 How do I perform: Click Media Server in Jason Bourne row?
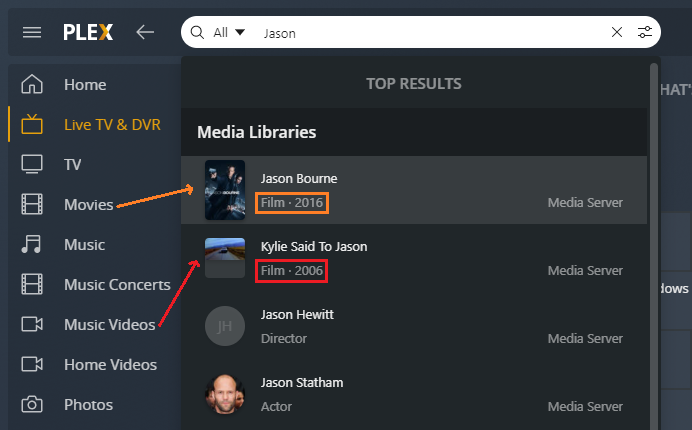tap(585, 203)
